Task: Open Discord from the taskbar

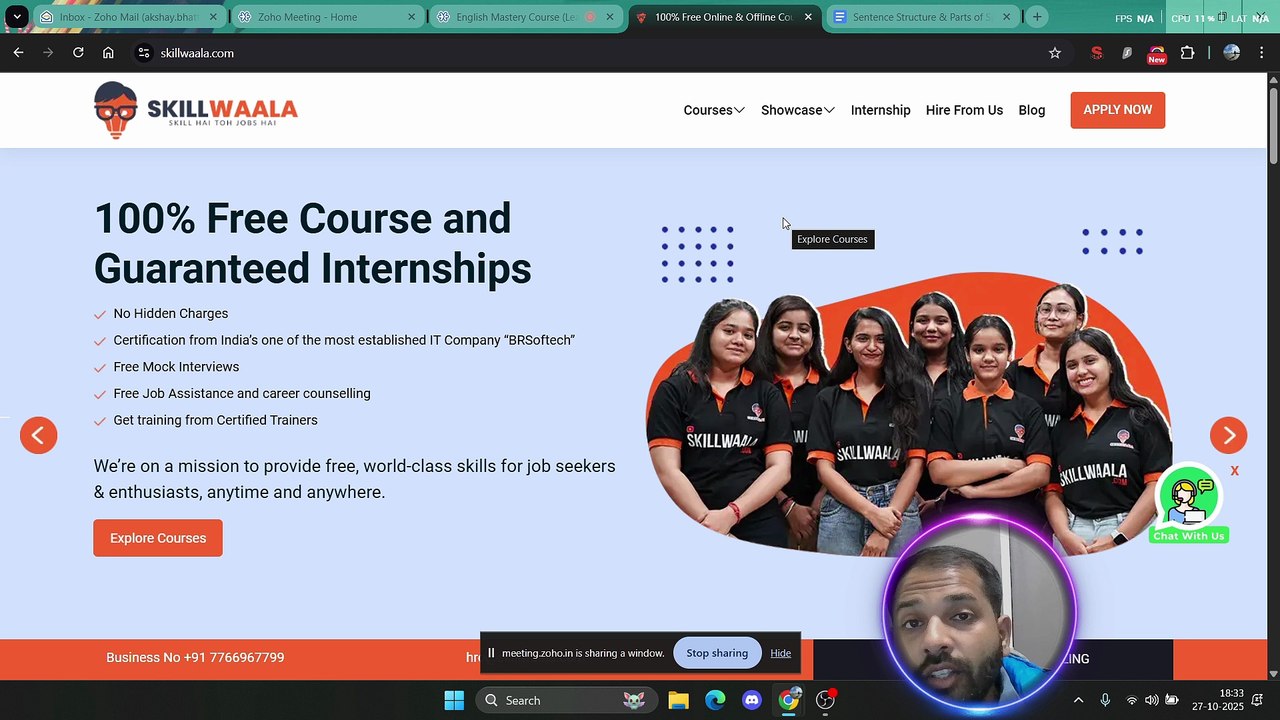Action: [752, 700]
